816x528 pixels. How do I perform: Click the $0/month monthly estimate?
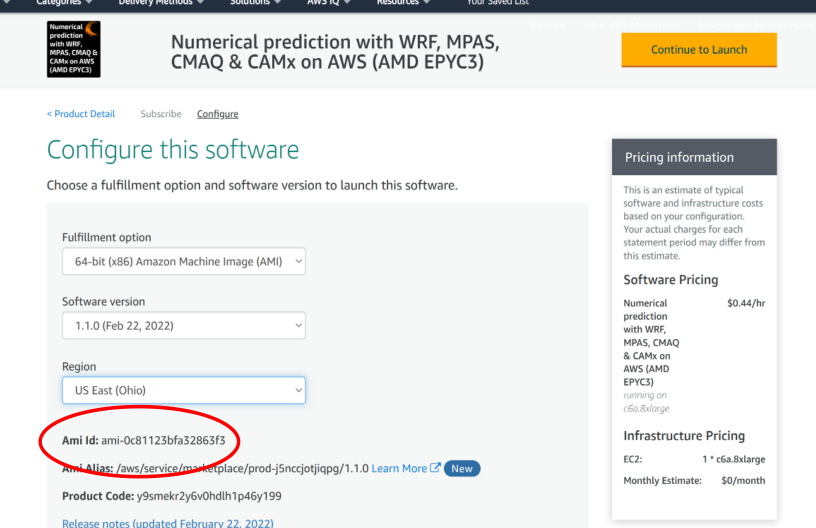(743, 481)
